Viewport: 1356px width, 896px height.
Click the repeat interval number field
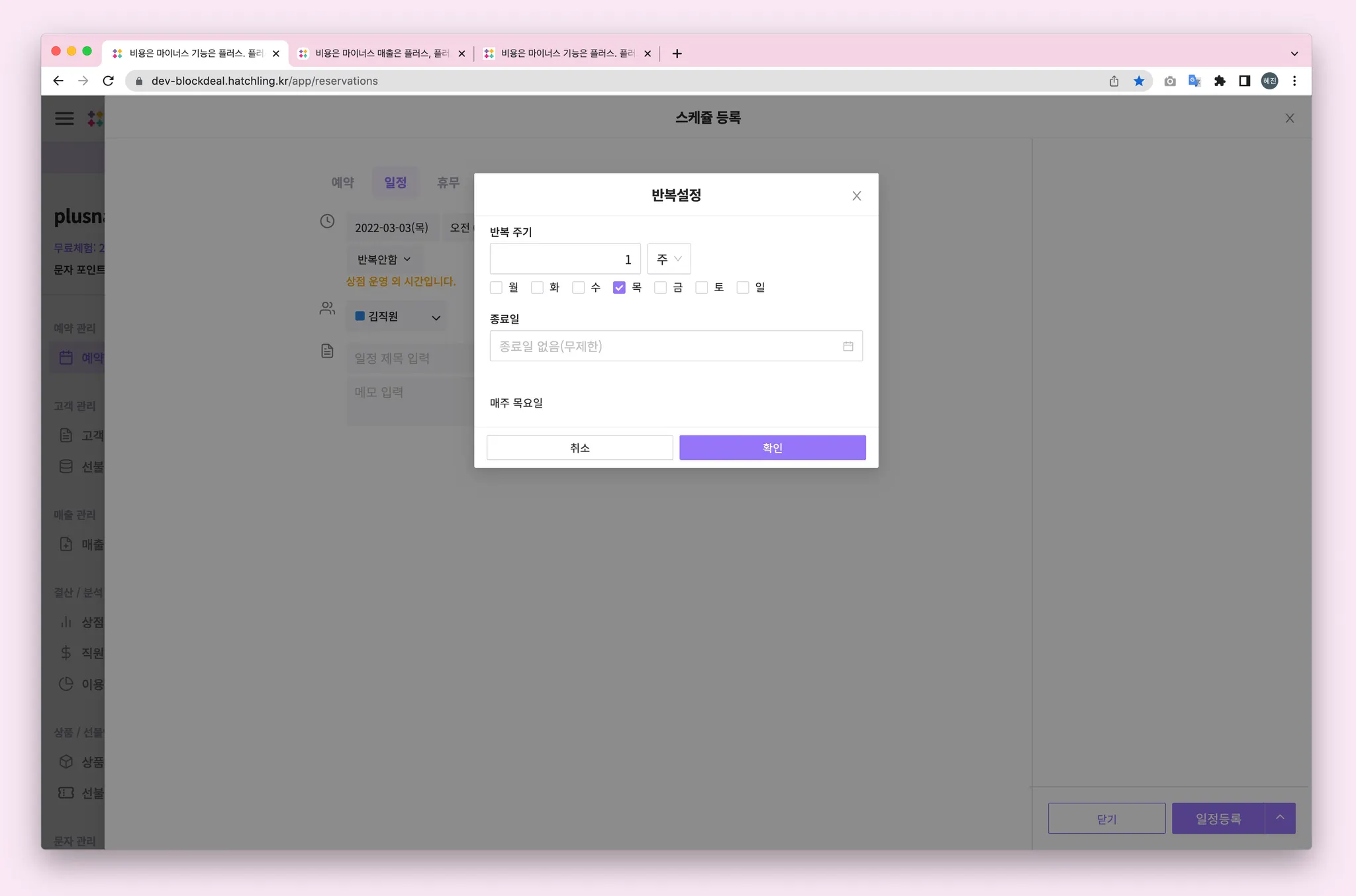[x=565, y=259]
